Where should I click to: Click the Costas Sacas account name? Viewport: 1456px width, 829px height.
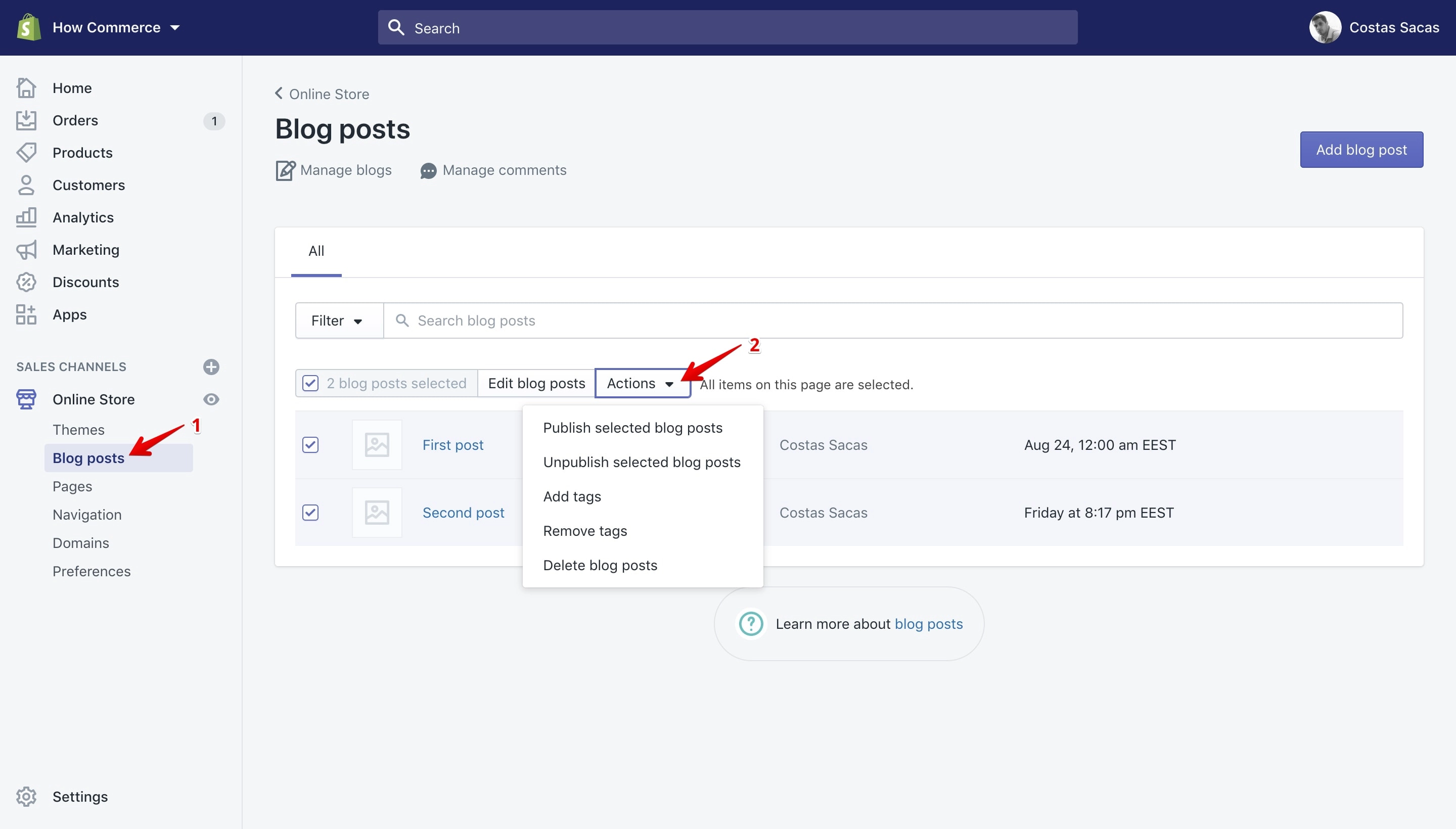click(1393, 27)
